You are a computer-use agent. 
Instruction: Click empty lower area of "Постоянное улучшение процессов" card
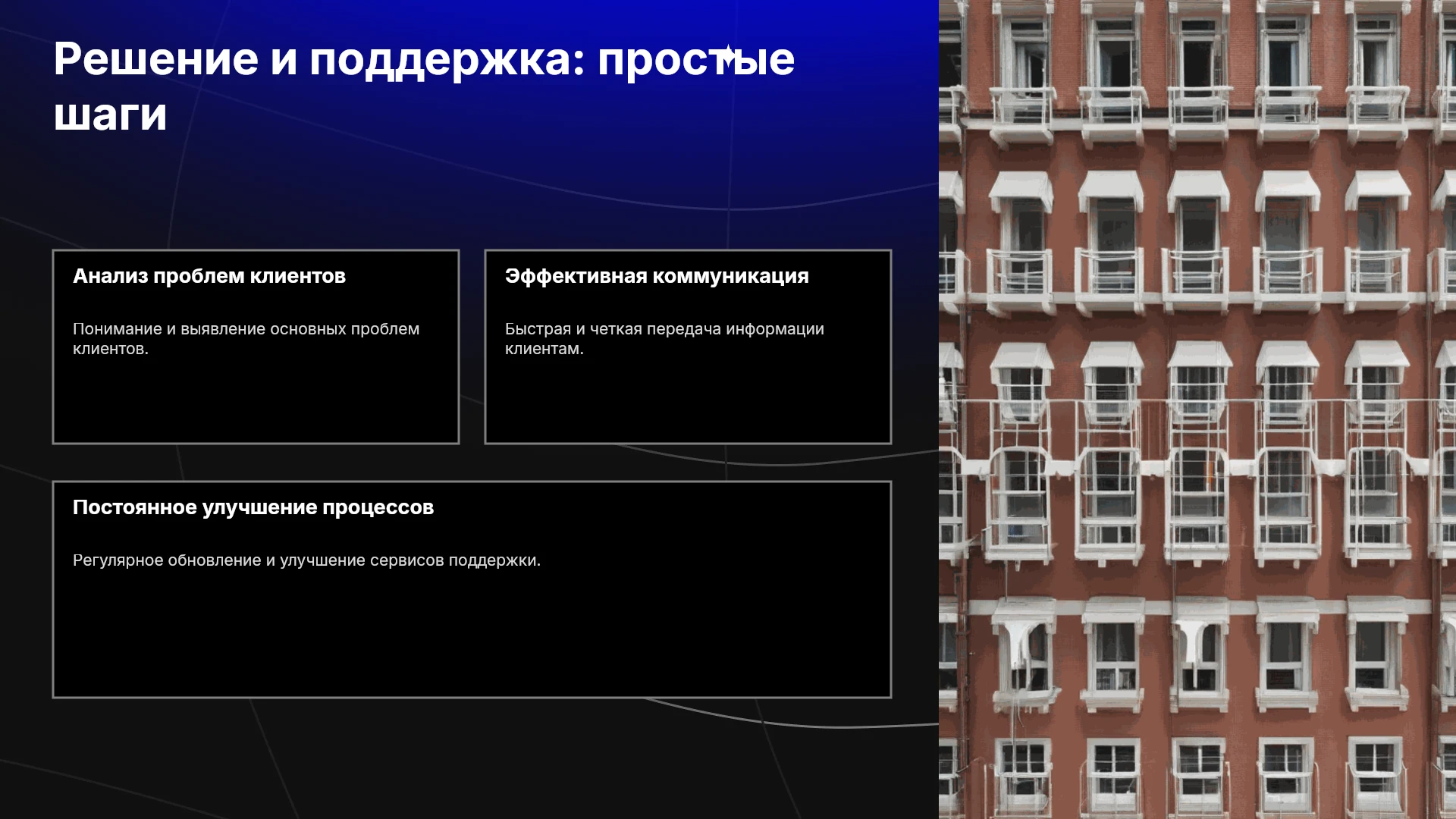pyautogui.click(x=472, y=637)
